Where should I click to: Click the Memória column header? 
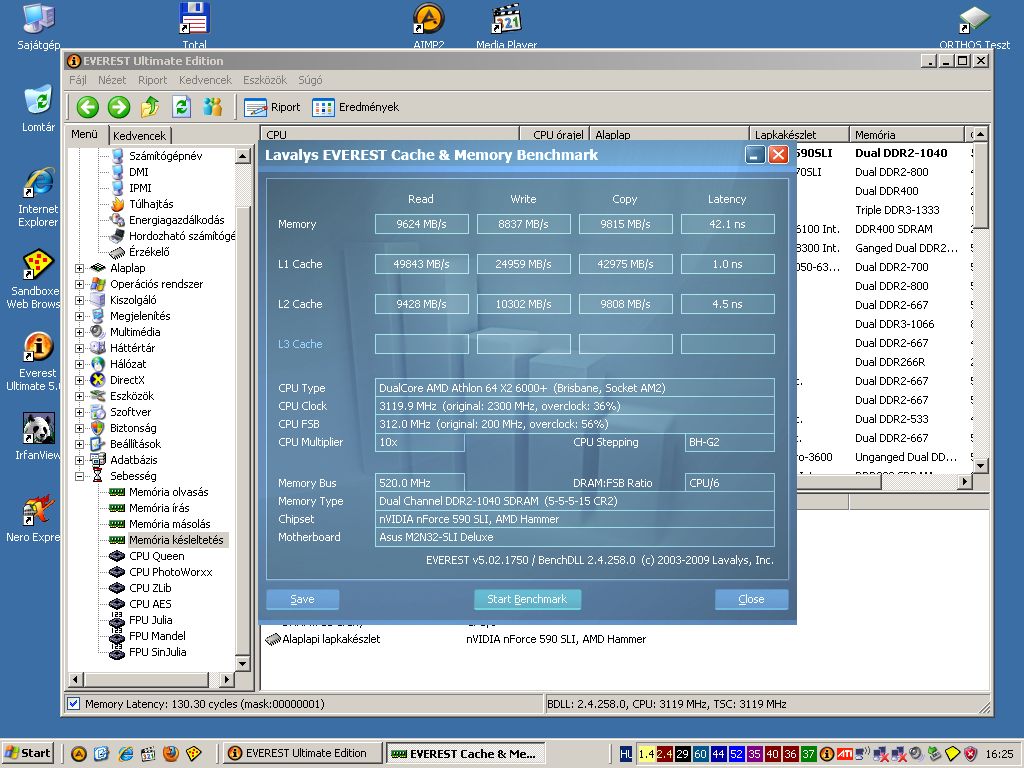pyautogui.click(x=906, y=135)
